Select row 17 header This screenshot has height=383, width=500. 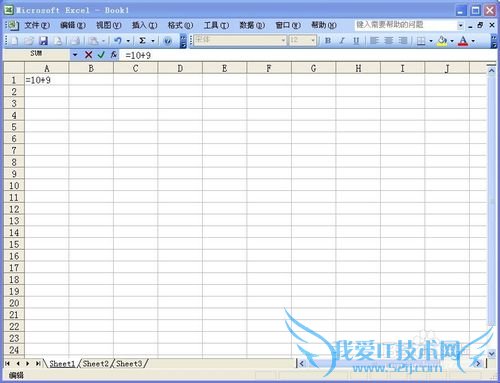(14, 268)
